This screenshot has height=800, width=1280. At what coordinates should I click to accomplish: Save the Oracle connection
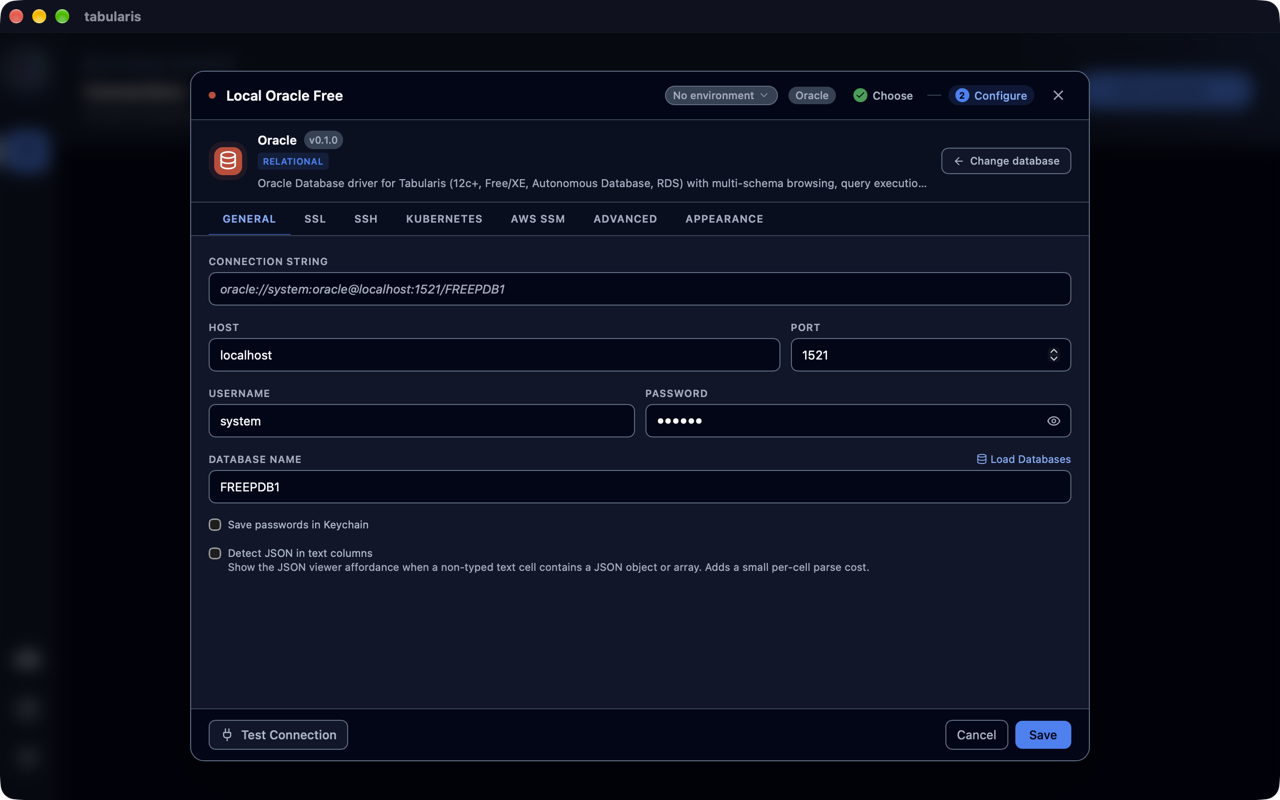click(1043, 735)
